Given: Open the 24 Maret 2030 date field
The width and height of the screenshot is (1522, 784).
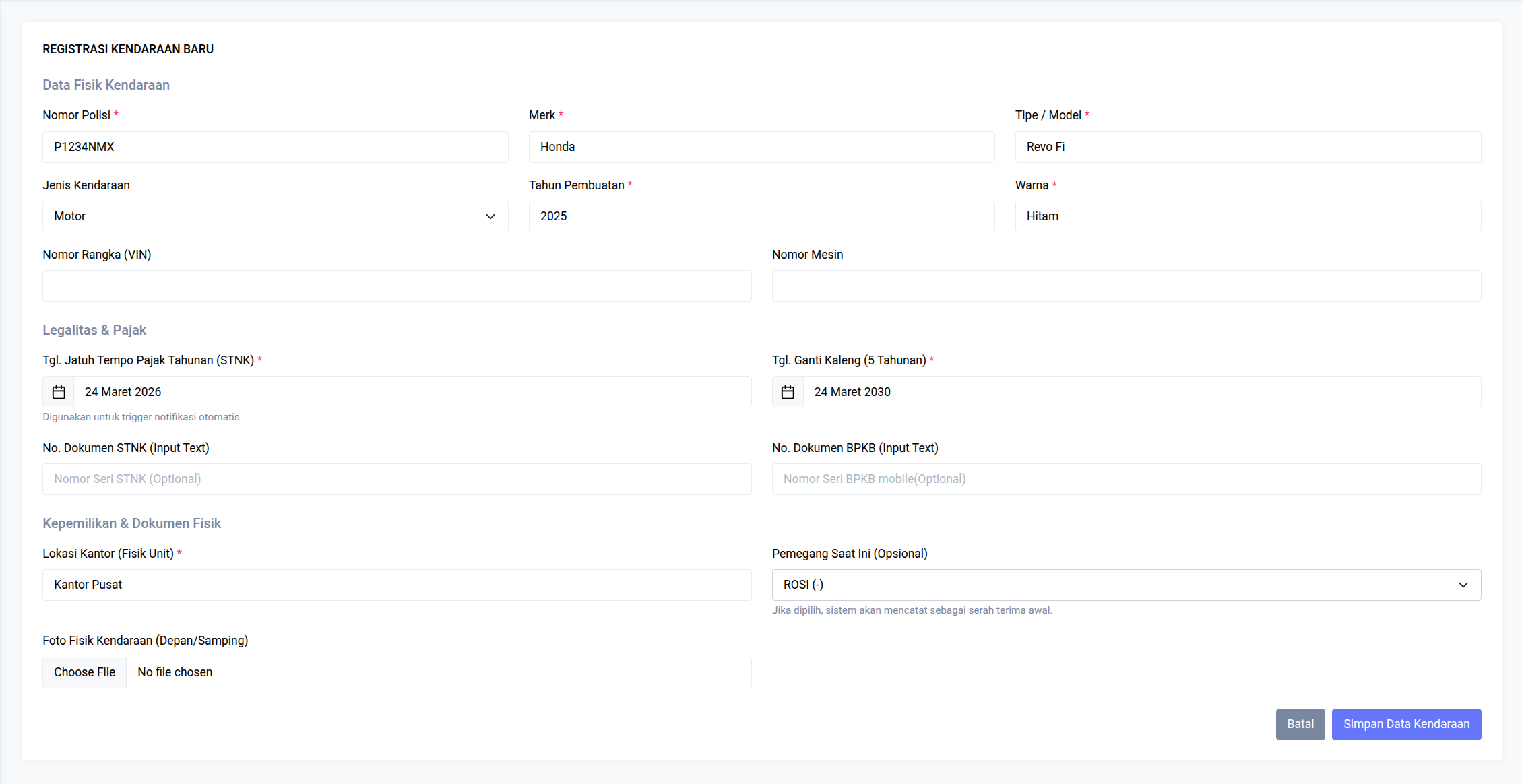Looking at the screenshot, I should pos(1141,392).
